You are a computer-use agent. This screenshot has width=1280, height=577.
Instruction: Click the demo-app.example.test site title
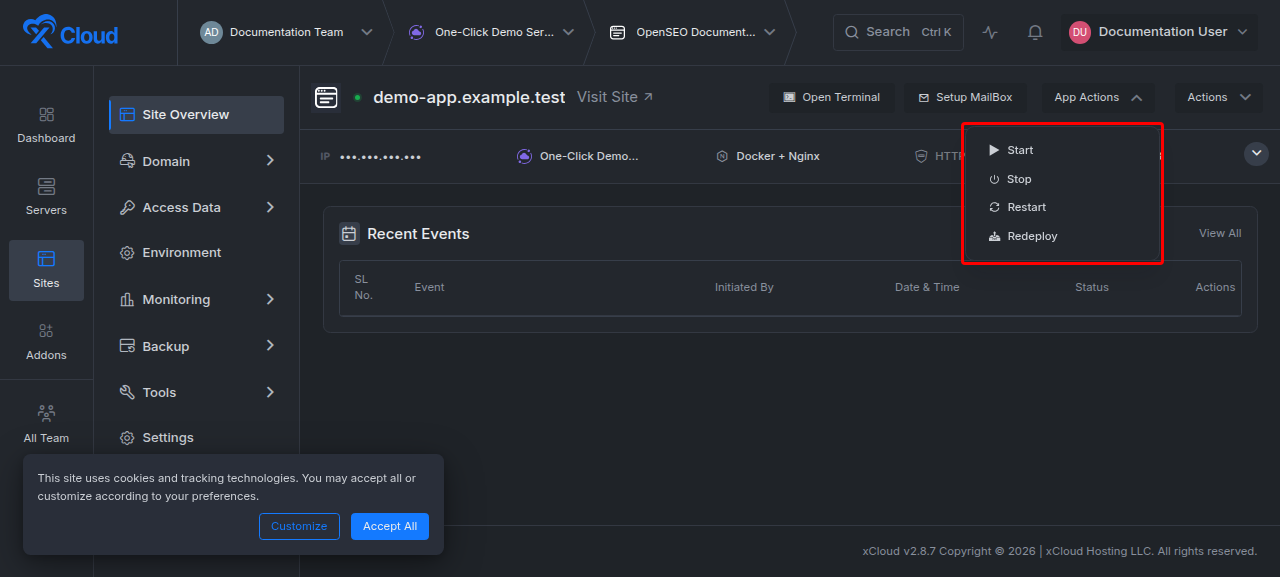click(469, 97)
